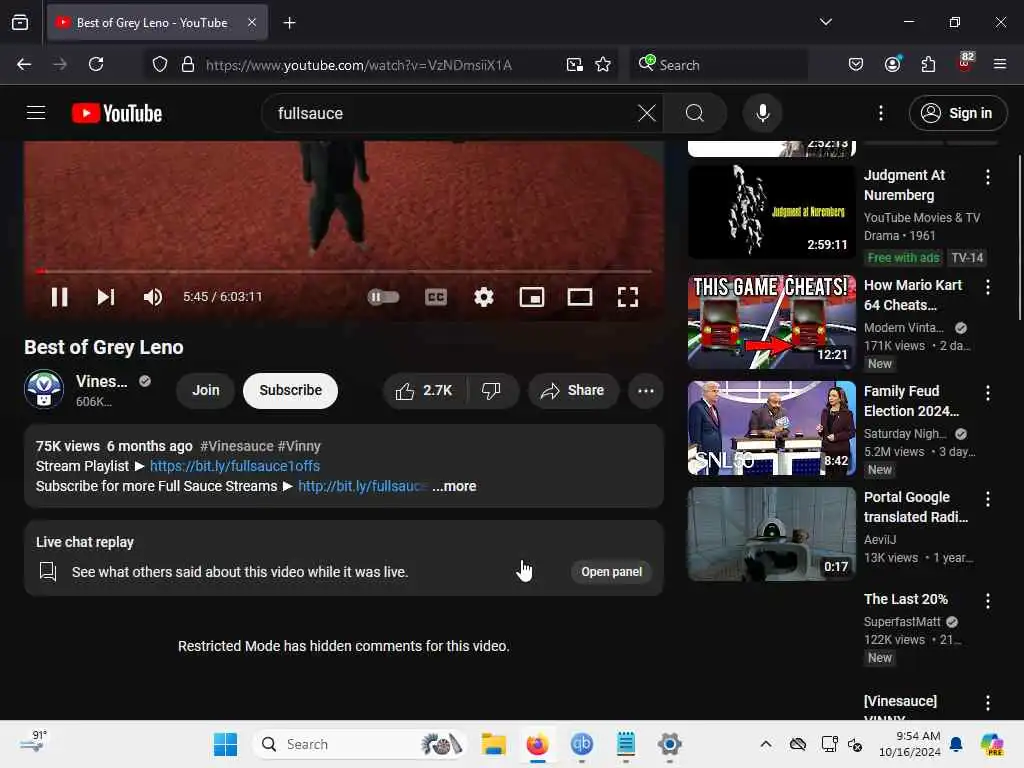
Task: Clear the fullsauce search text
Action: 647,113
